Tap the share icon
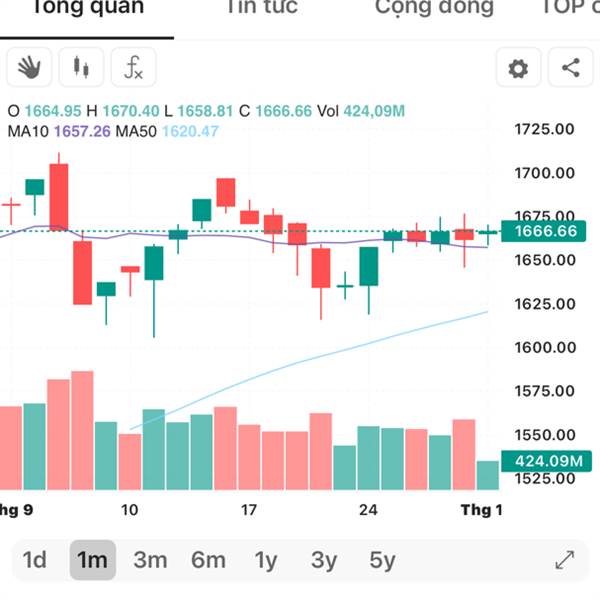This screenshot has width=600, height=600. (570, 68)
